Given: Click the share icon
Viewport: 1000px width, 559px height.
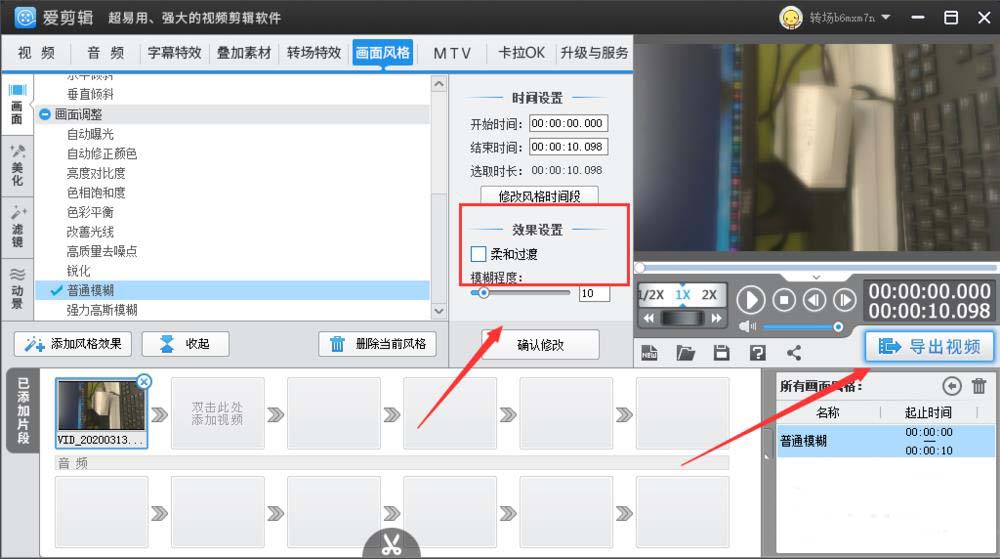Looking at the screenshot, I should pos(794,352).
